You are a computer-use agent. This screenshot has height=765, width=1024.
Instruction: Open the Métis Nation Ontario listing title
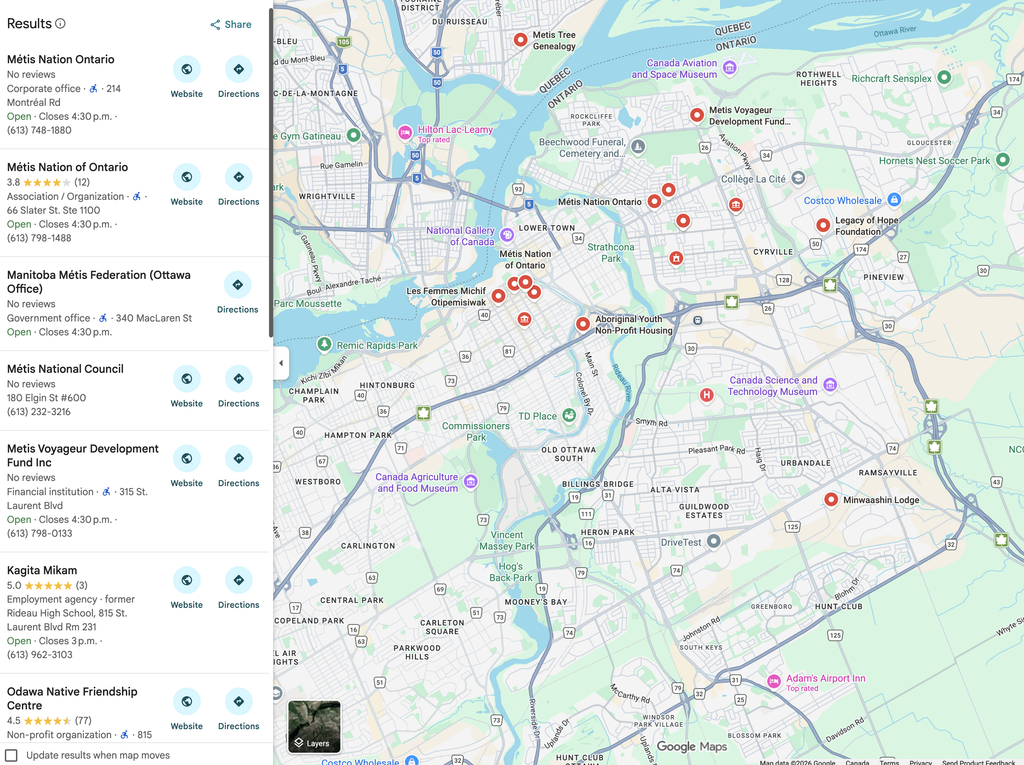[x=61, y=59]
